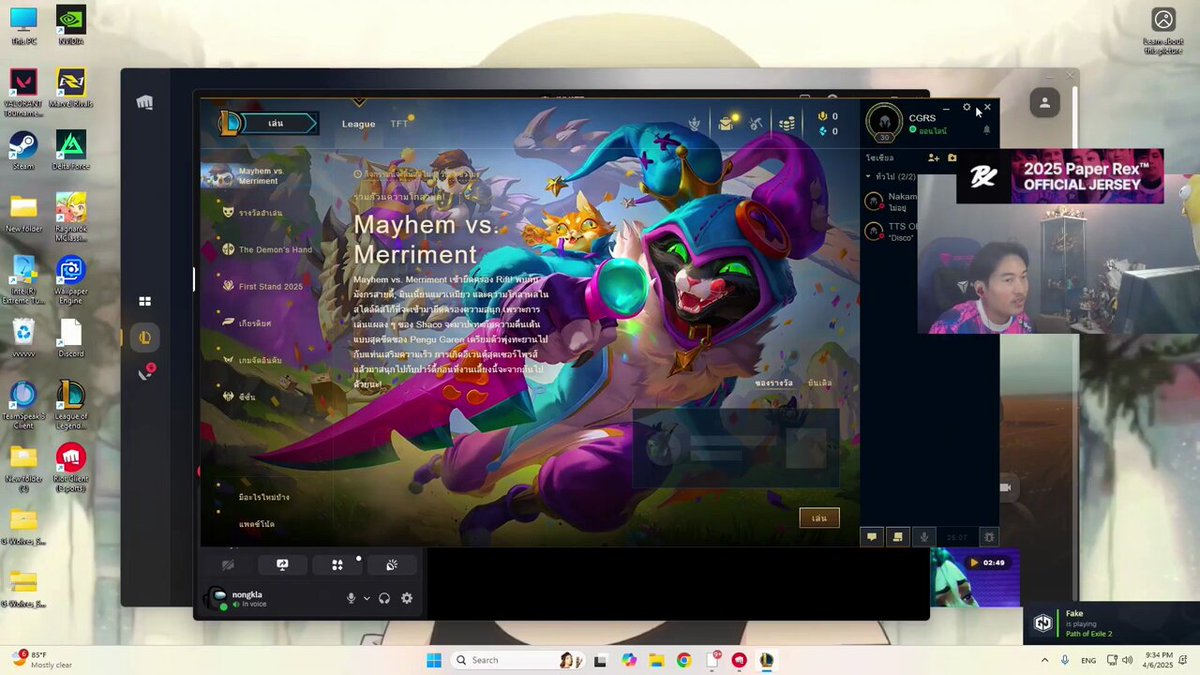The height and width of the screenshot is (675, 1200).
Task: Open Steam desktop shortcut
Action: pos(23,151)
